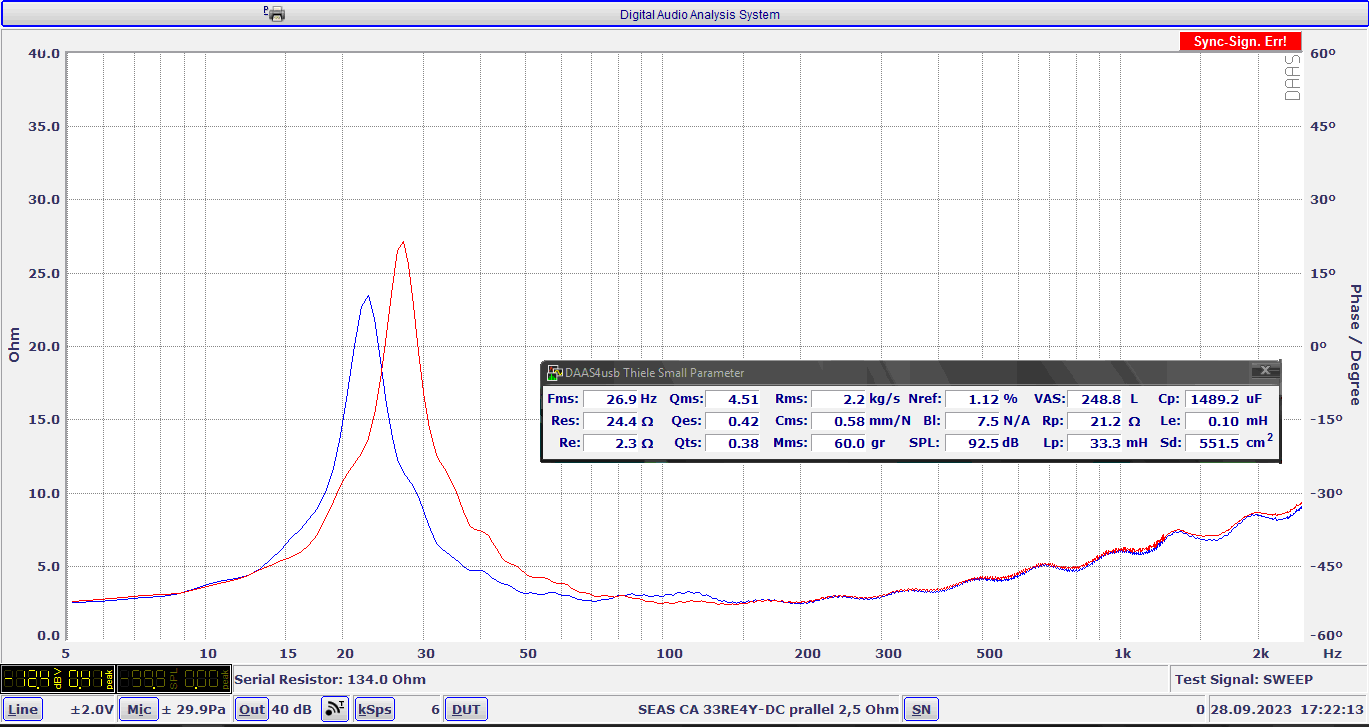1369x727 pixels.
Task: Select the VAS value field
Action: [x=1095, y=399]
